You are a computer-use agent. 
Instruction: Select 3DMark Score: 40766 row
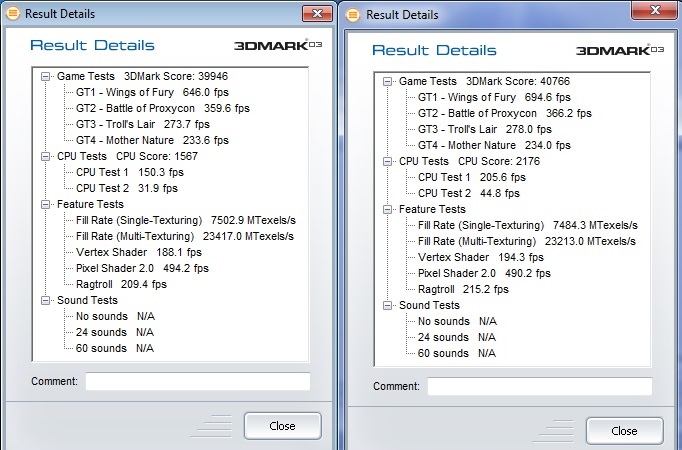tap(484, 81)
